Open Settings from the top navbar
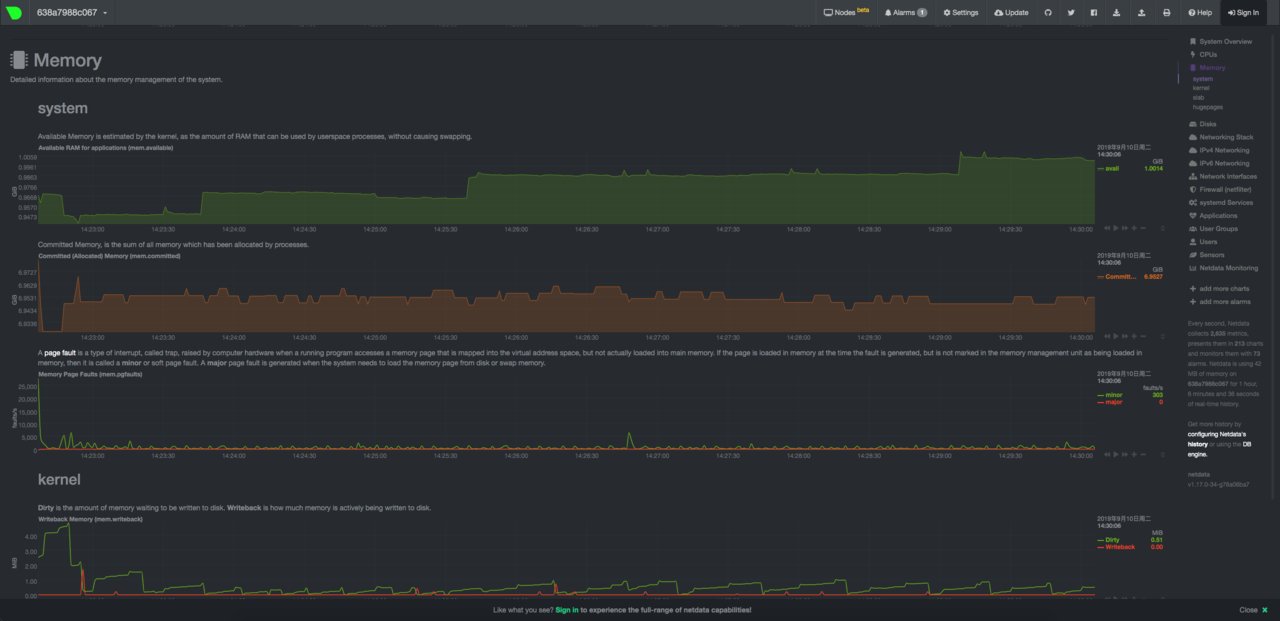The image size is (1280, 621). (x=961, y=13)
